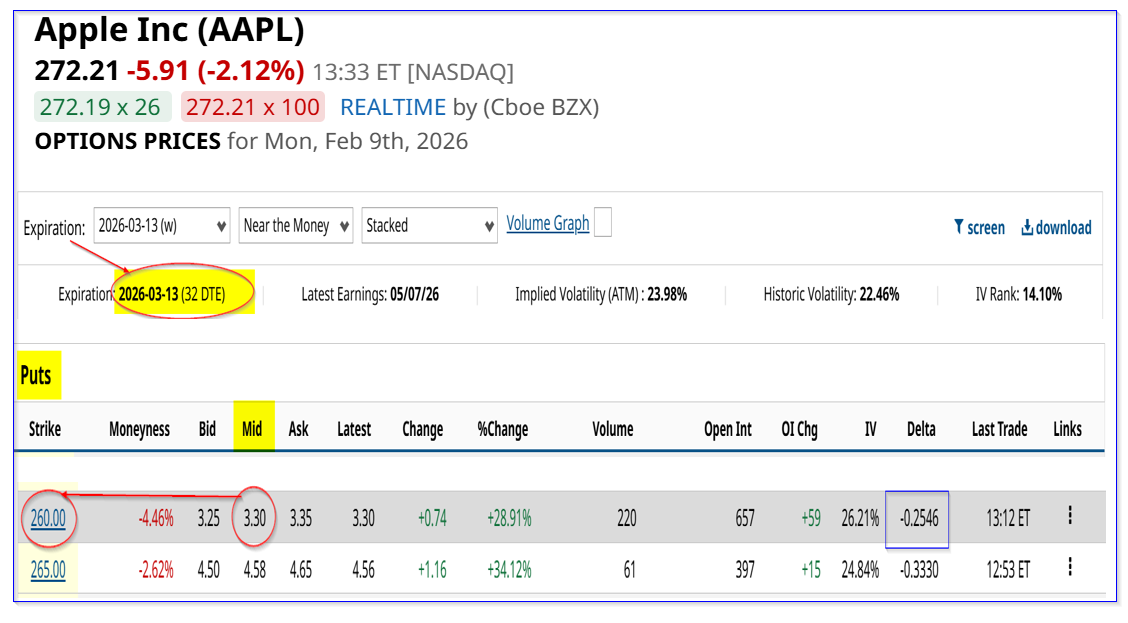
Task: Sort by the Moneyness column header
Action: (139, 429)
